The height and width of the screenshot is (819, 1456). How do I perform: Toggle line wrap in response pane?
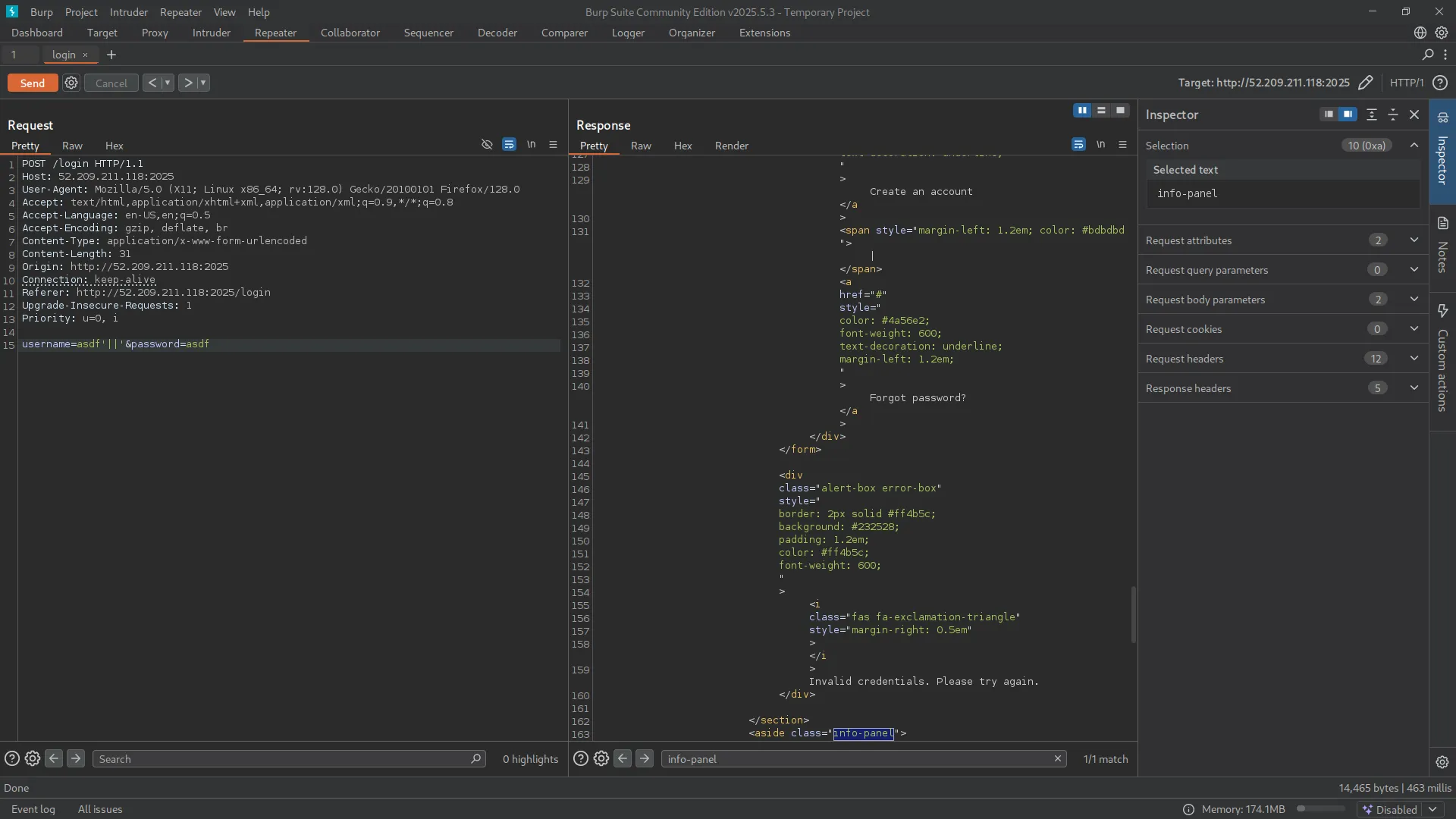coord(1078,145)
